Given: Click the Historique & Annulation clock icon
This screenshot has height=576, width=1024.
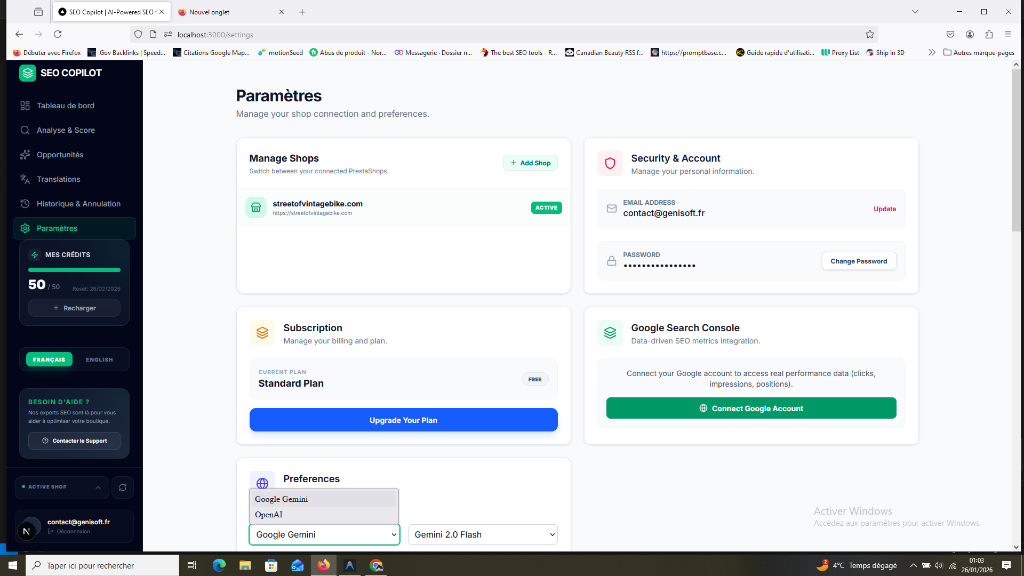Looking at the screenshot, I should click(25, 204).
